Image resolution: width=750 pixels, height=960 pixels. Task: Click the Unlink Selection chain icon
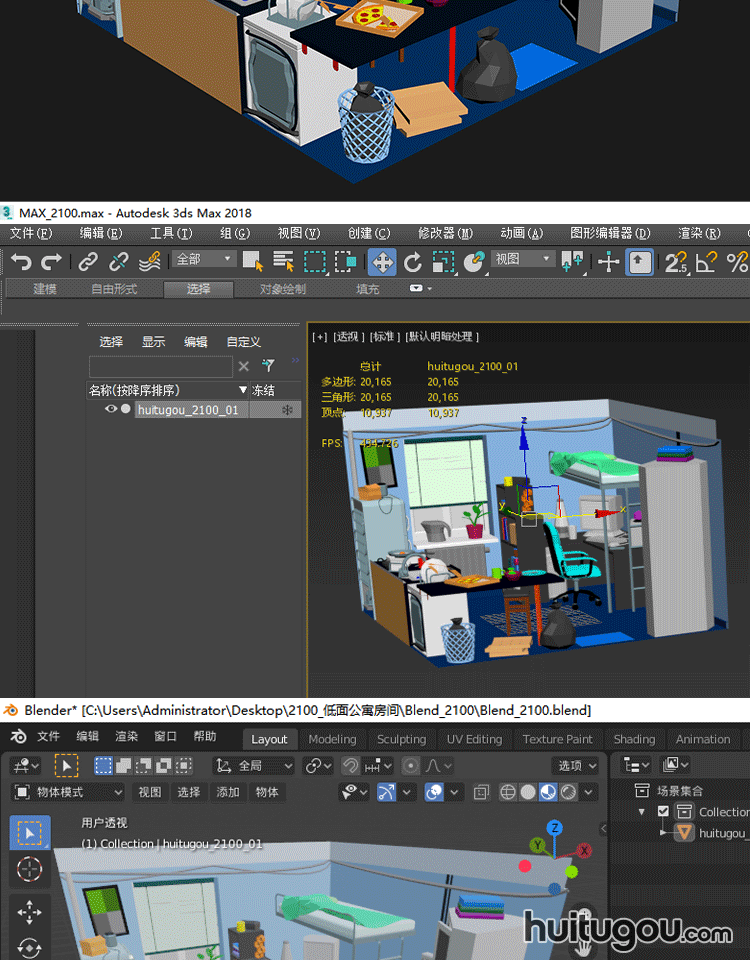pyautogui.click(x=119, y=262)
